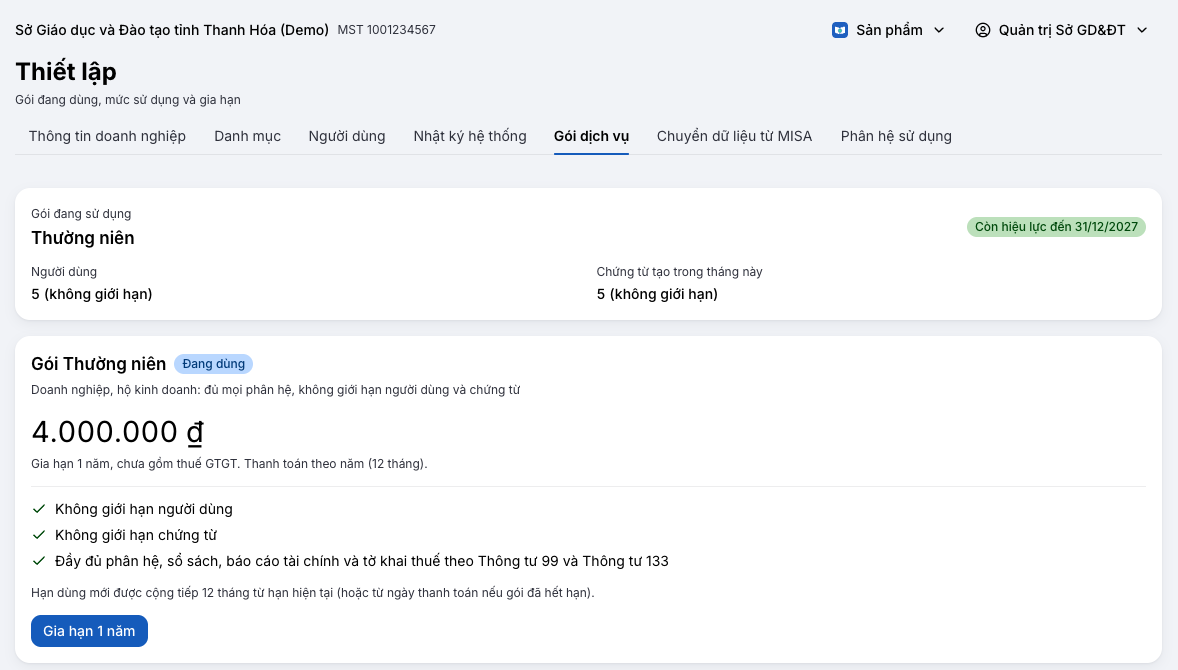The height and width of the screenshot is (670, 1178).
Task: Click the Hạn dùng mới được cộng tiếp note
Action: (x=313, y=593)
